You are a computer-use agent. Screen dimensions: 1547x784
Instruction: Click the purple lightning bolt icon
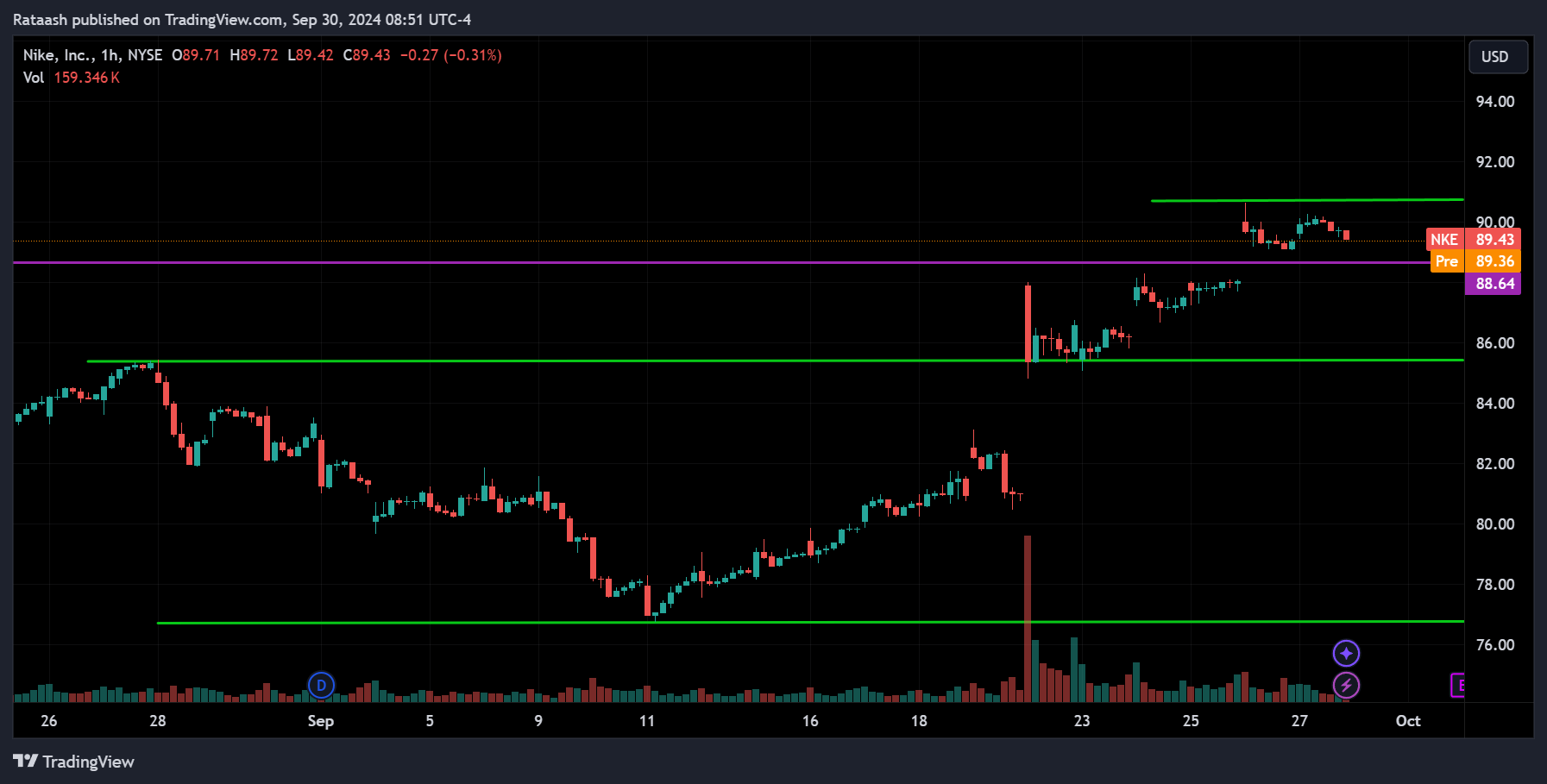pos(1346,686)
